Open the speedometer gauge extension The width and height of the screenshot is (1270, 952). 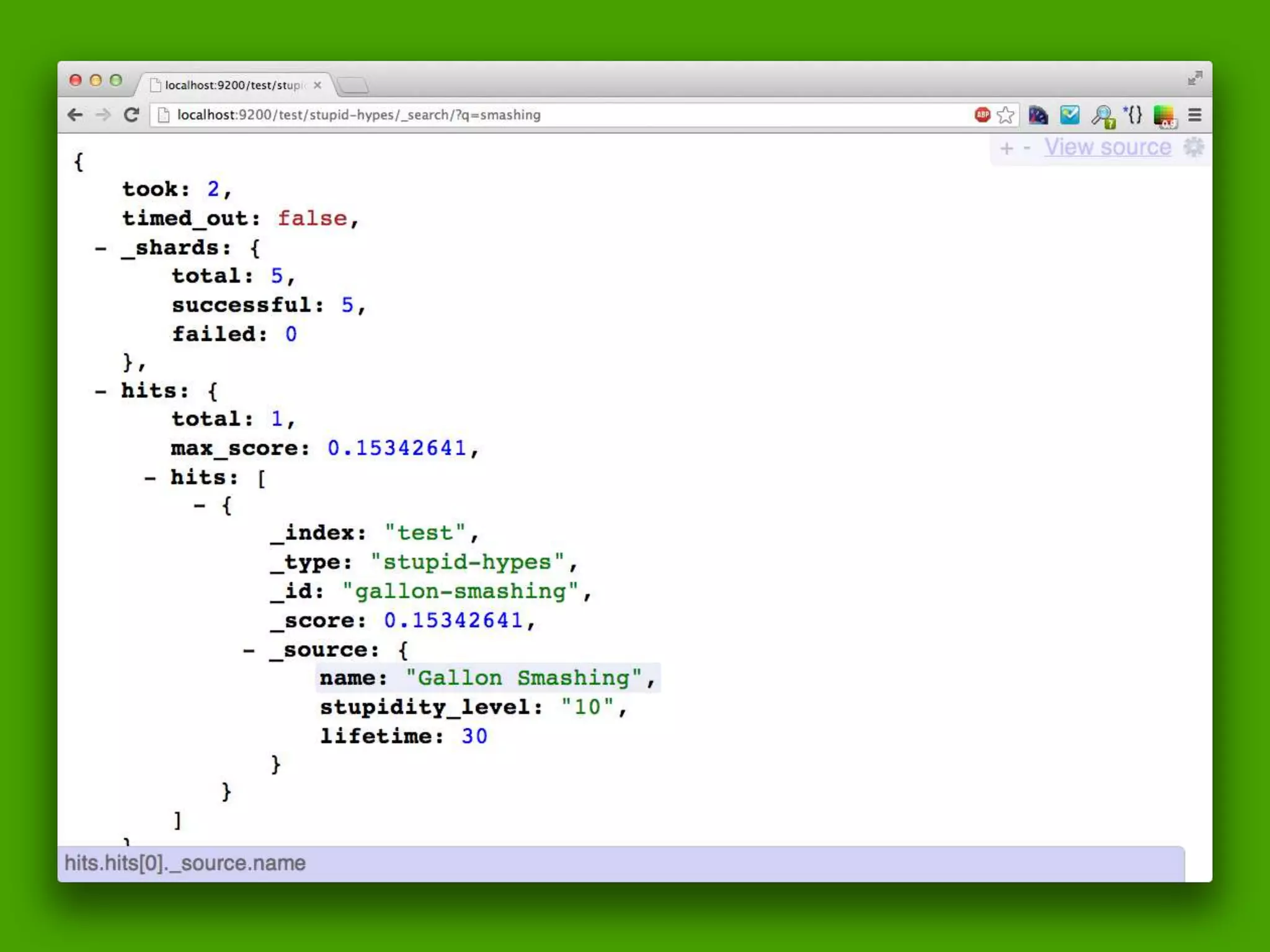click(1038, 115)
